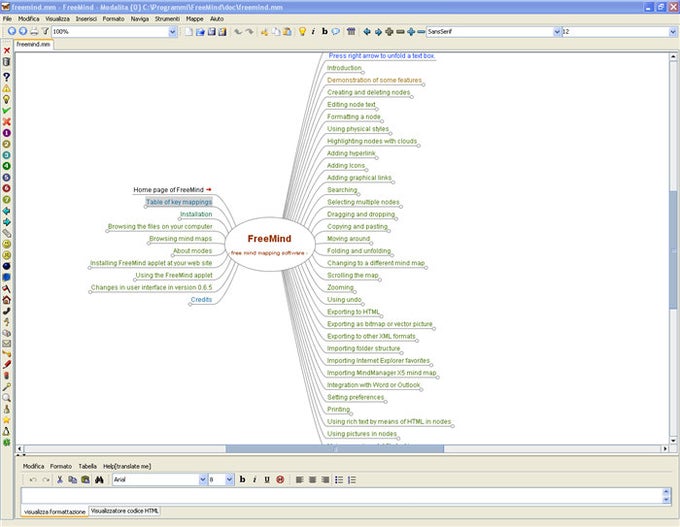Create a new mind map file
This screenshot has height=527, width=680.
coord(189,32)
